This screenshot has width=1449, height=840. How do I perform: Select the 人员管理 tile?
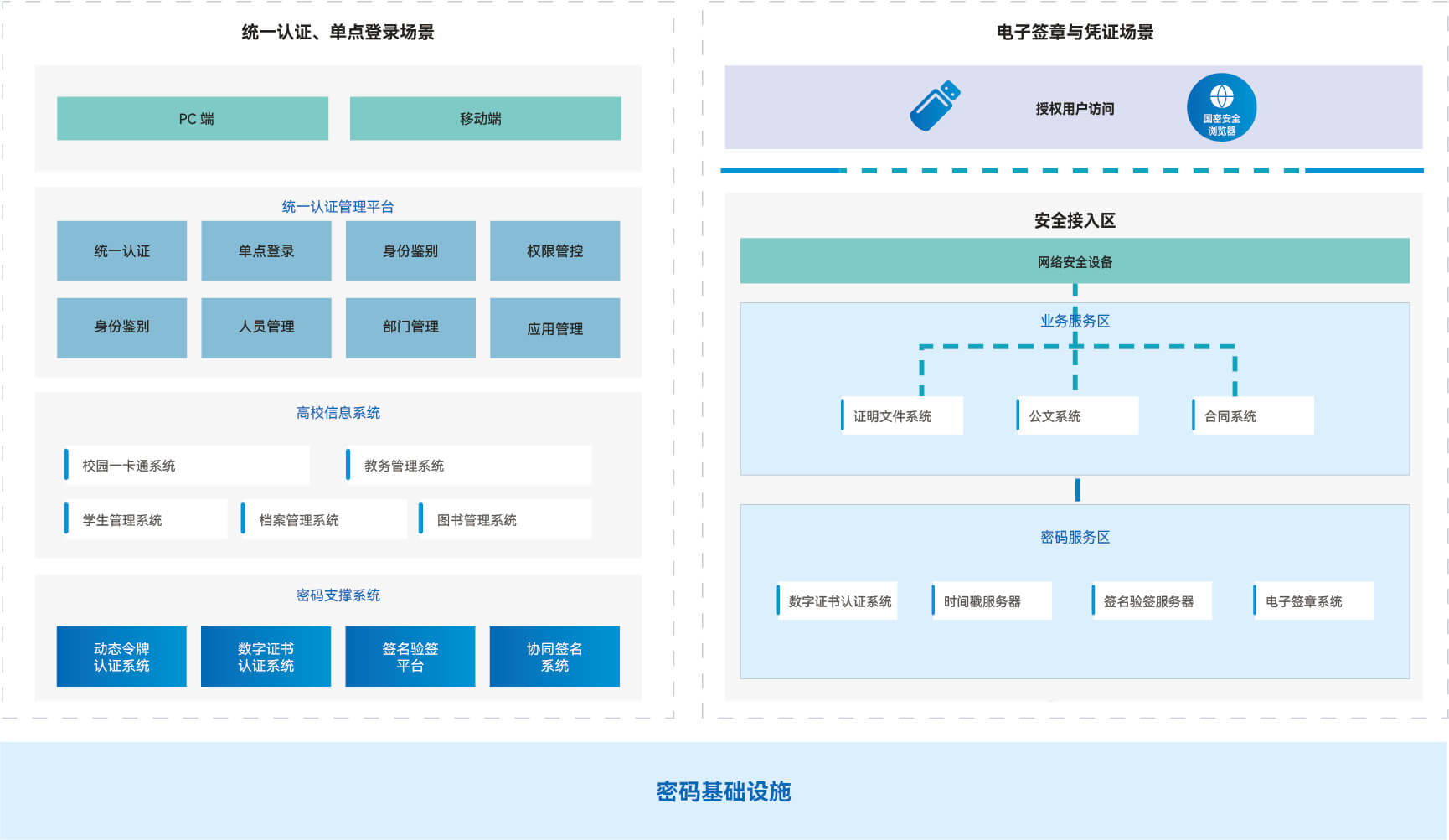point(266,327)
